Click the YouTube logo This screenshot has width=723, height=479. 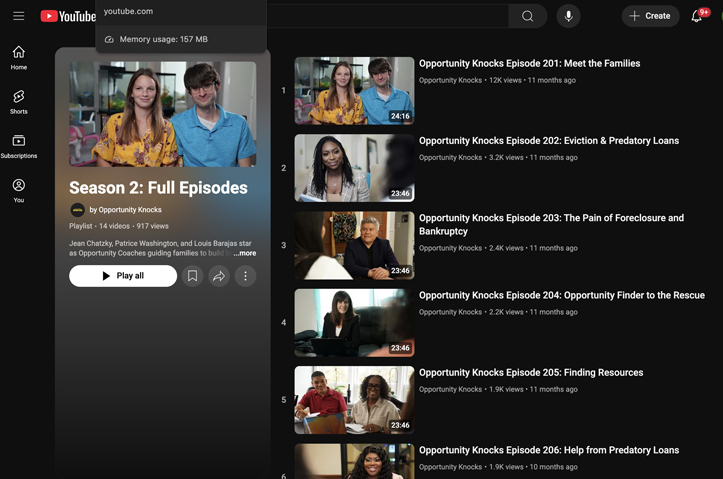coord(68,16)
